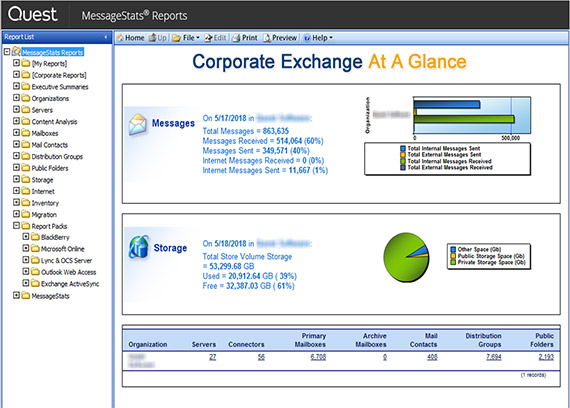This screenshot has width=570, height=408.
Task: Open the Help dropdown menu
Action: pyautogui.click(x=318, y=38)
